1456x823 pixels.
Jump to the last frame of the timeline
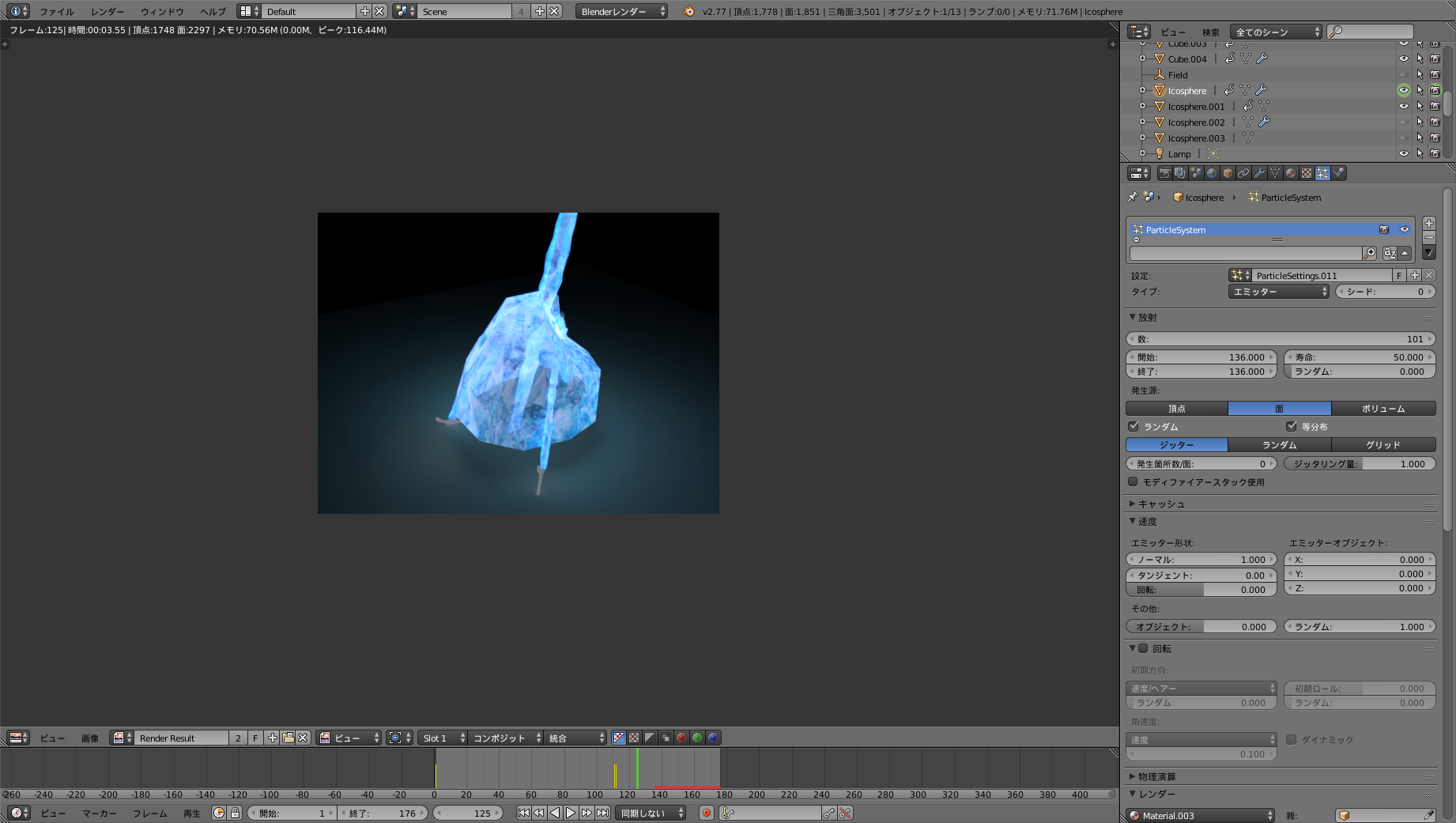pyautogui.click(x=602, y=813)
